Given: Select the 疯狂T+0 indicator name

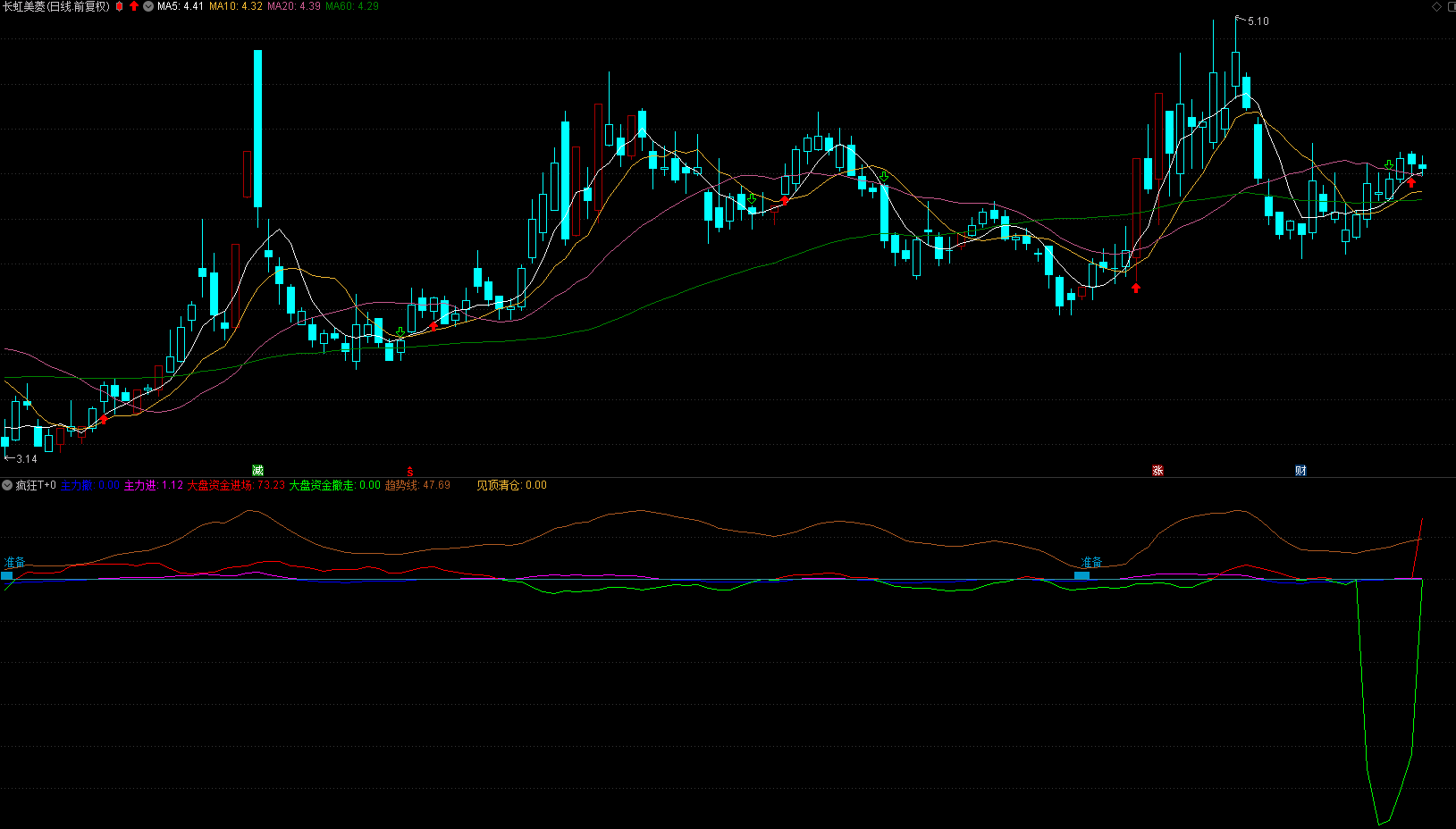Looking at the screenshot, I should [x=36, y=485].
